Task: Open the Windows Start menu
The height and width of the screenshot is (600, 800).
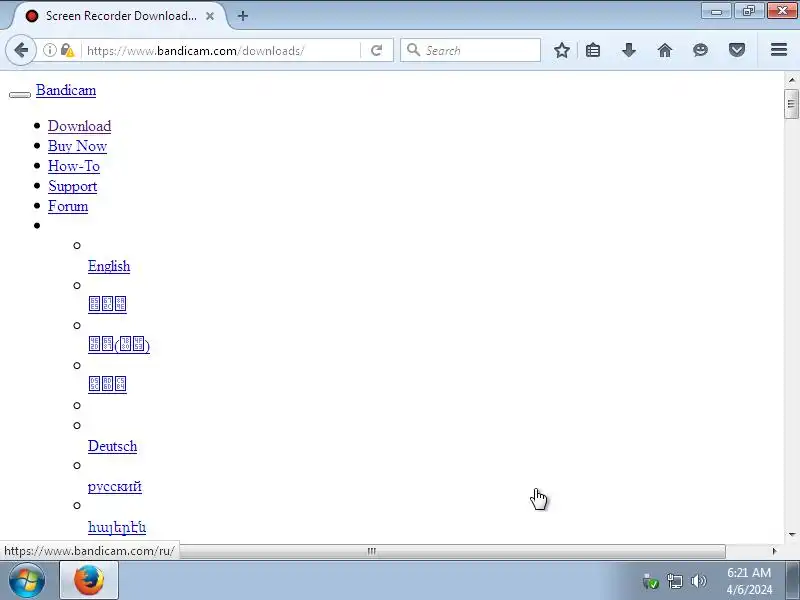Action: point(27,581)
